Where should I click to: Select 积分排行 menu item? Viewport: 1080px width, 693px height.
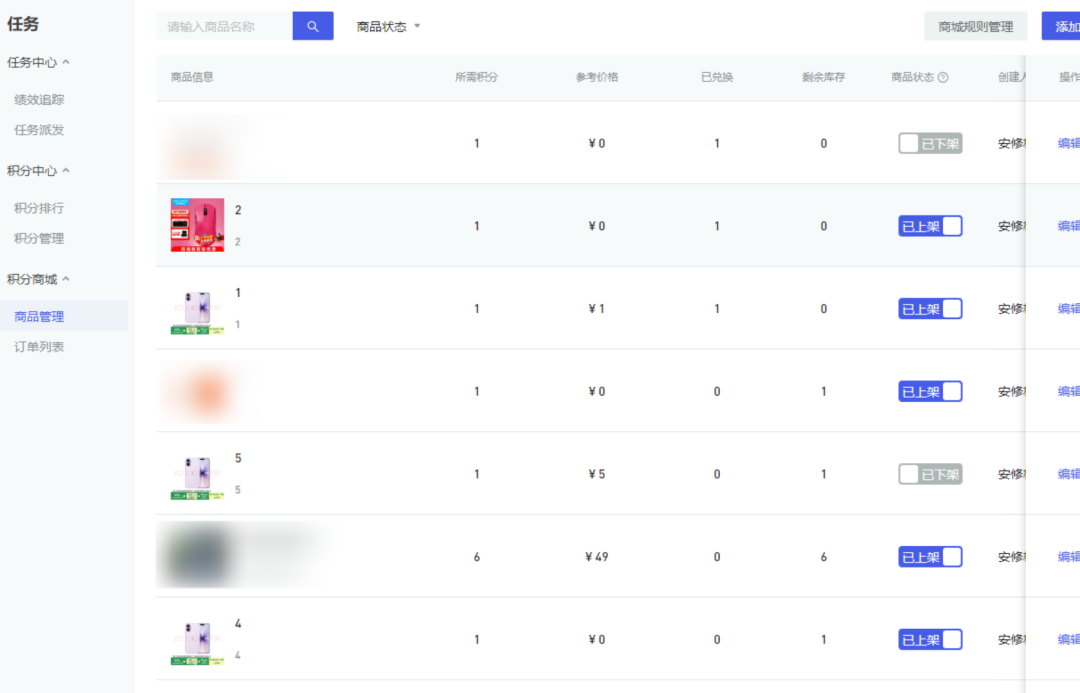click(39, 208)
